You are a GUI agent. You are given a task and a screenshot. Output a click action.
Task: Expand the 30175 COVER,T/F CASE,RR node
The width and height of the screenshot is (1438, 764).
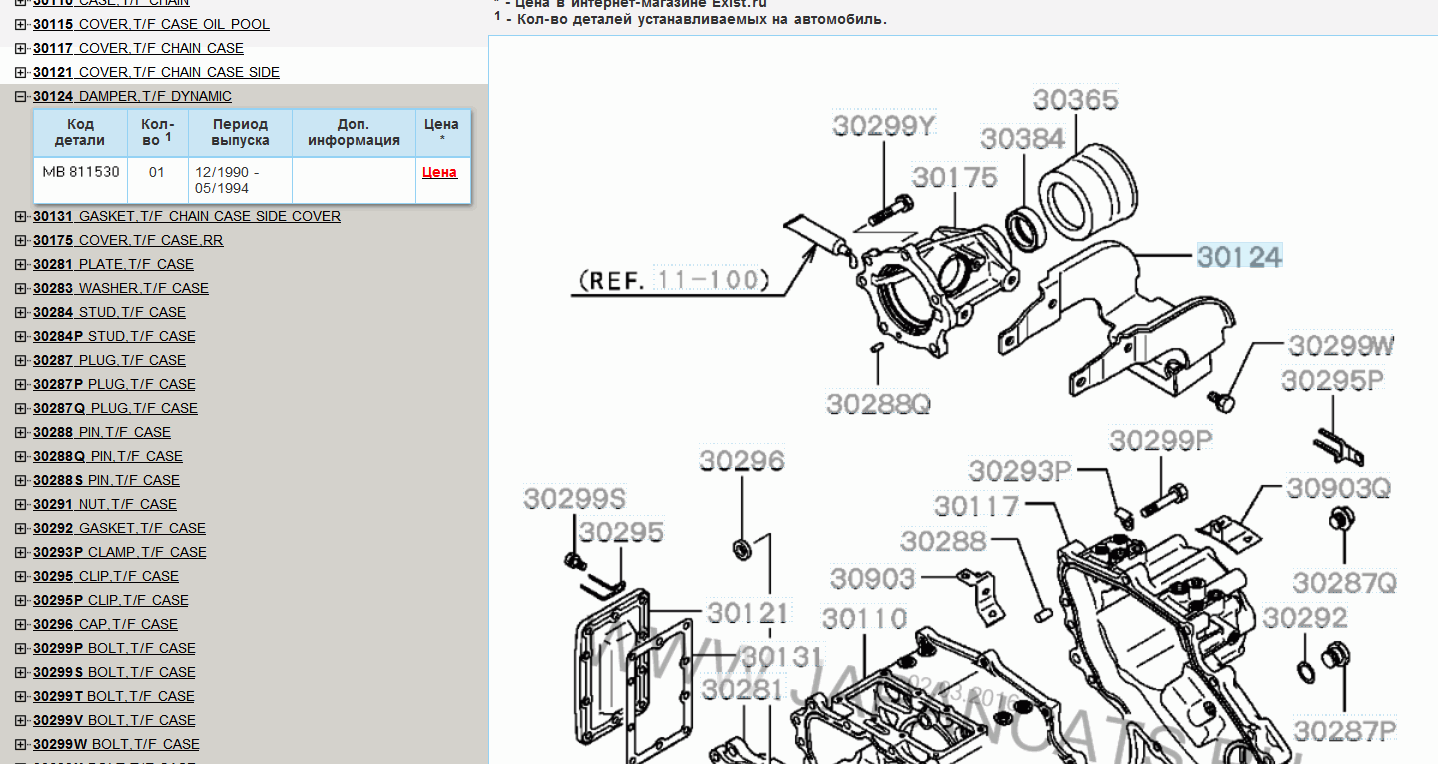tap(20, 241)
